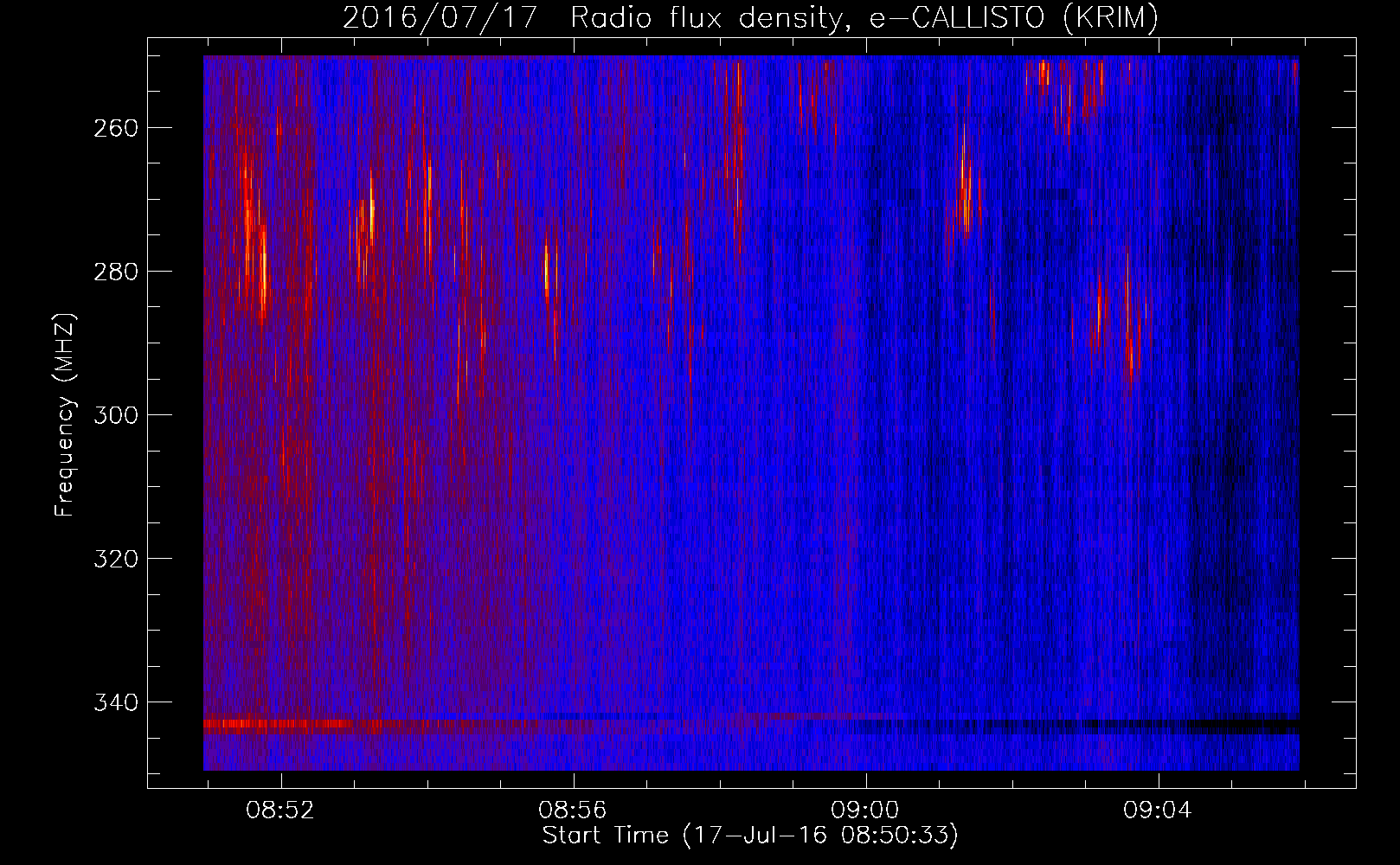The width and height of the screenshot is (1400, 865).
Task: Click the 260 frequency tick label
Action: coord(116,128)
